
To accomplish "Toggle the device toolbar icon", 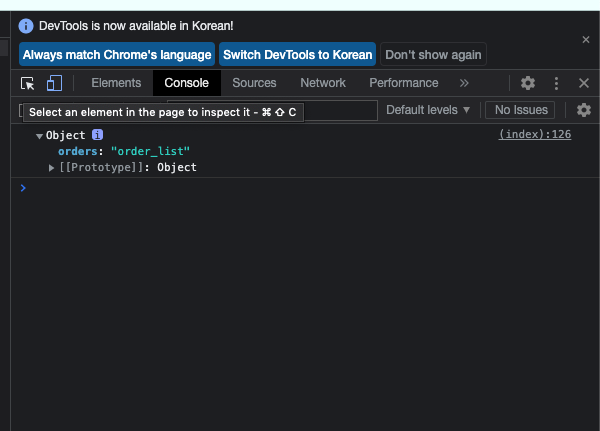I will [x=54, y=83].
